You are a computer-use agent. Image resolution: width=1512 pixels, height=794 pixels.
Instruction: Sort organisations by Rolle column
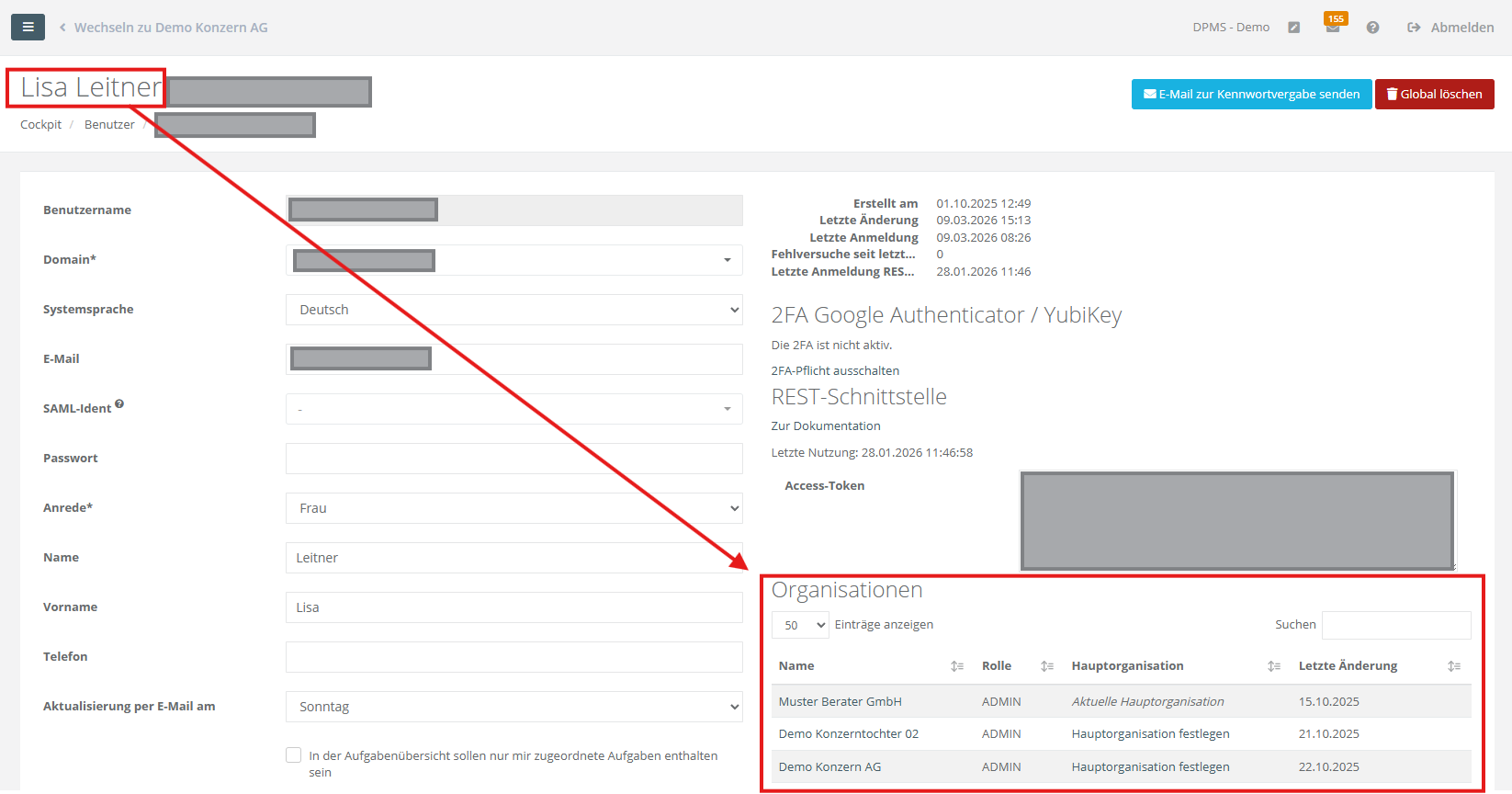pyautogui.click(x=1046, y=666)
